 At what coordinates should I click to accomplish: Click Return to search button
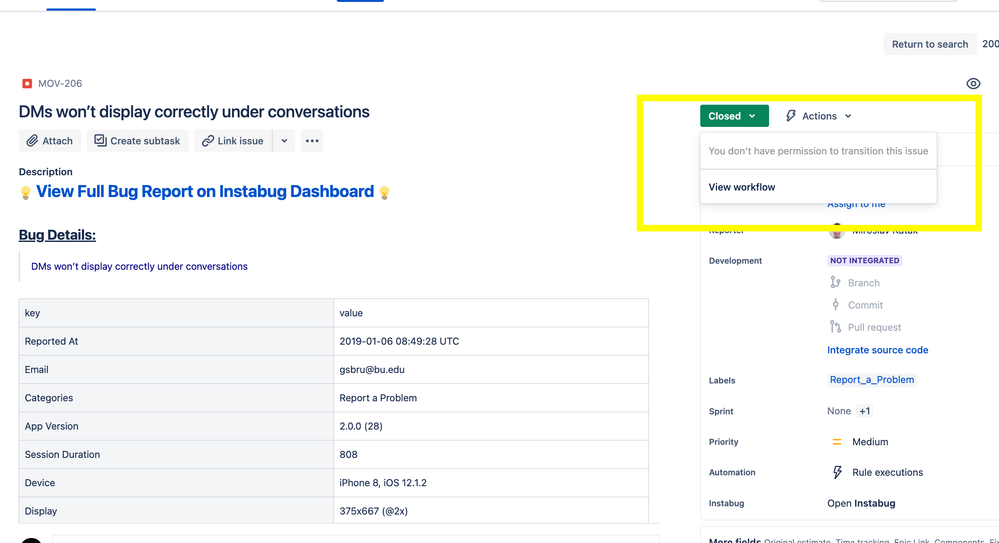(930, 44)
